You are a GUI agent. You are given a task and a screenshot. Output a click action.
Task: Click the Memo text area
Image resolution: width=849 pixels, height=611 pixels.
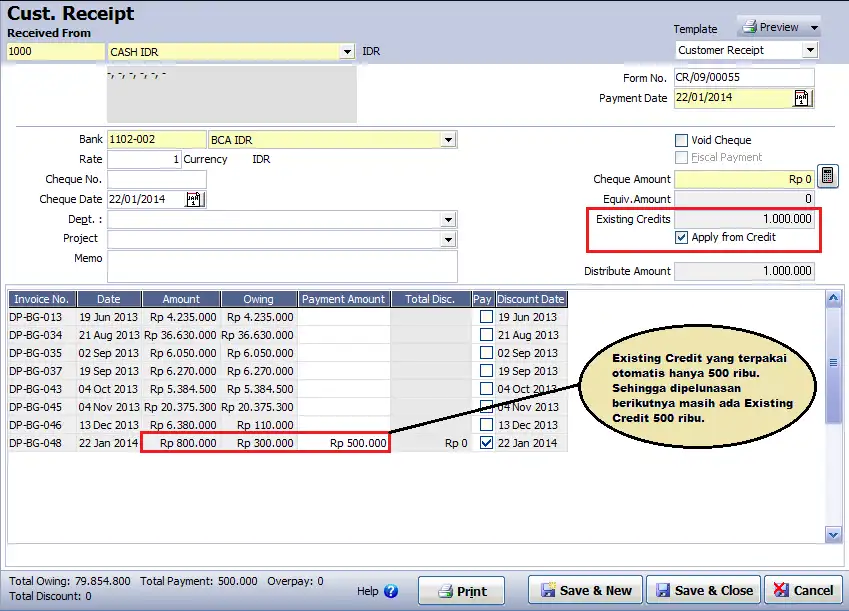(282, 266)
